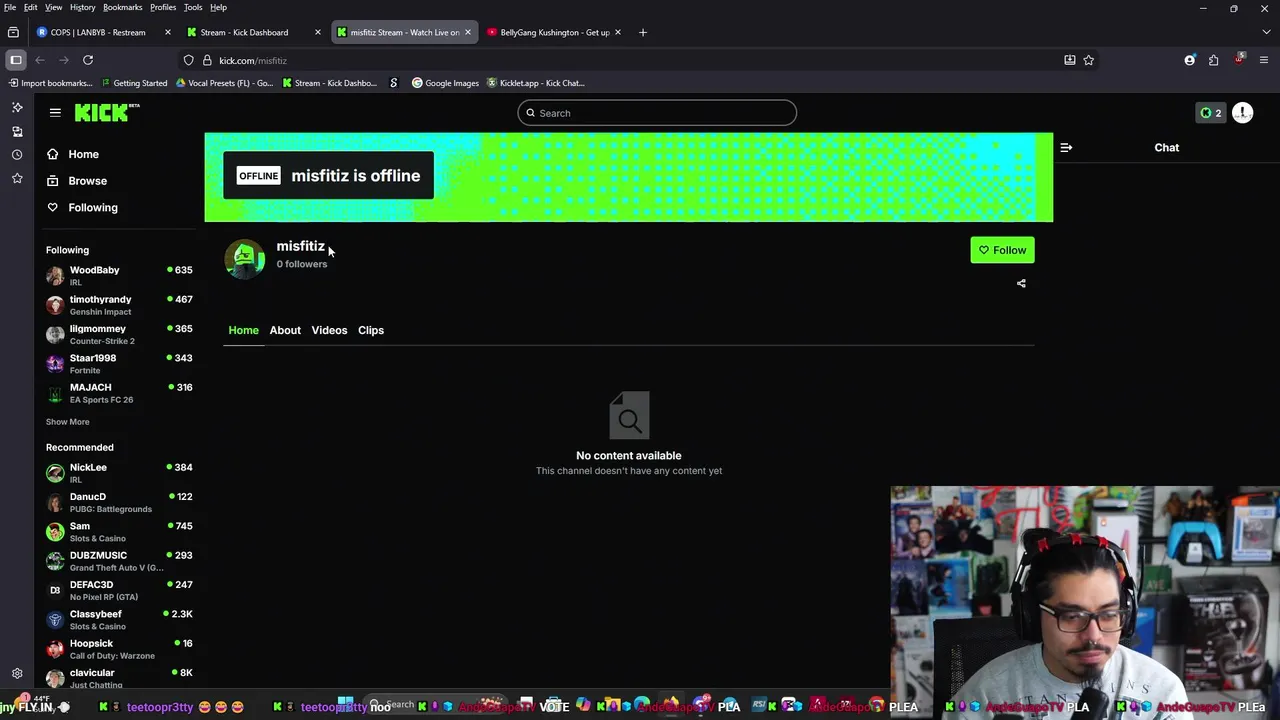
Task: Open the user profile avatar menu
Action: point(1243,113)
